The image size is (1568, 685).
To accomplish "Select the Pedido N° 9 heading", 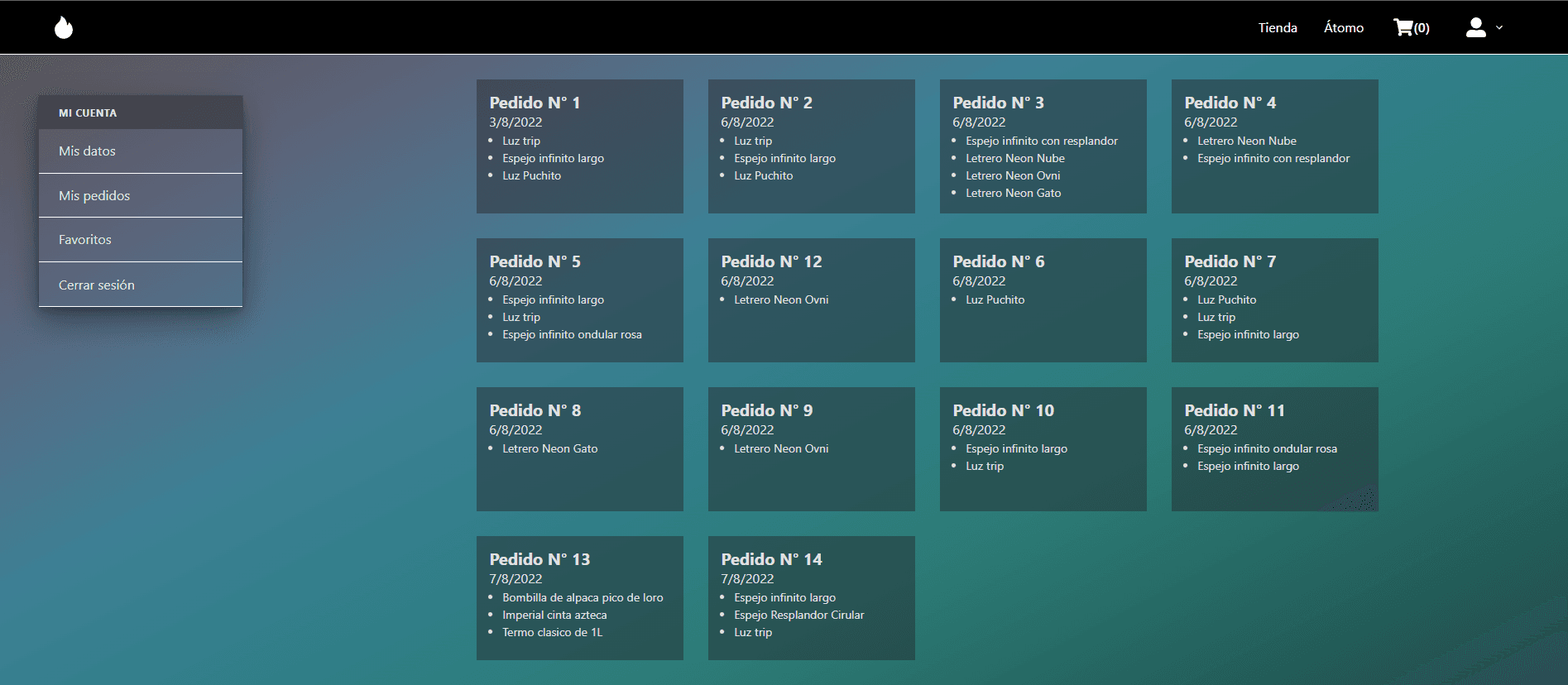I will coord(766,410).
